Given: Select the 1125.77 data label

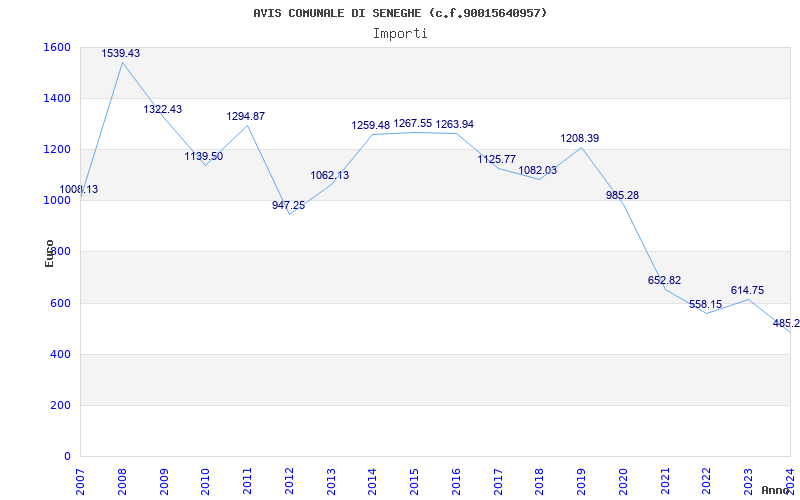Looking at the screenshot, I should tap(496, 159).
